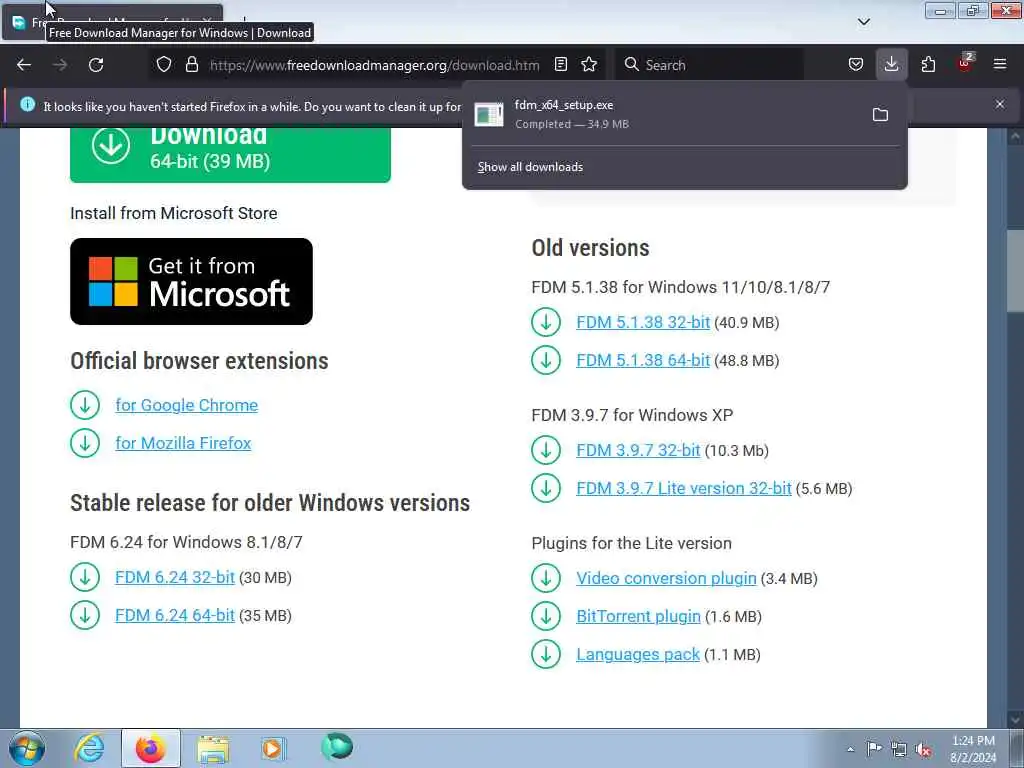
Task: Open the network tray icon
Action: [x=899, y=749]
